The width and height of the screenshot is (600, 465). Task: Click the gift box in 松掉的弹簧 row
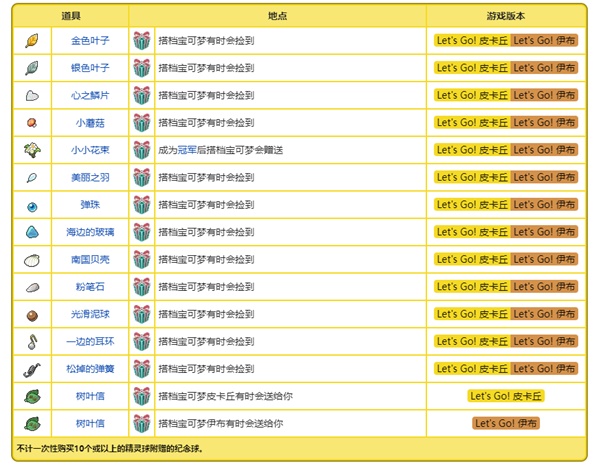(142, 369)
